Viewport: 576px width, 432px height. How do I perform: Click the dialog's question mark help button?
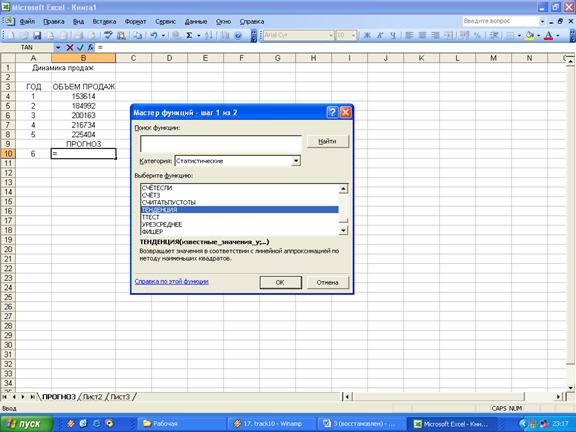[332, 112]
